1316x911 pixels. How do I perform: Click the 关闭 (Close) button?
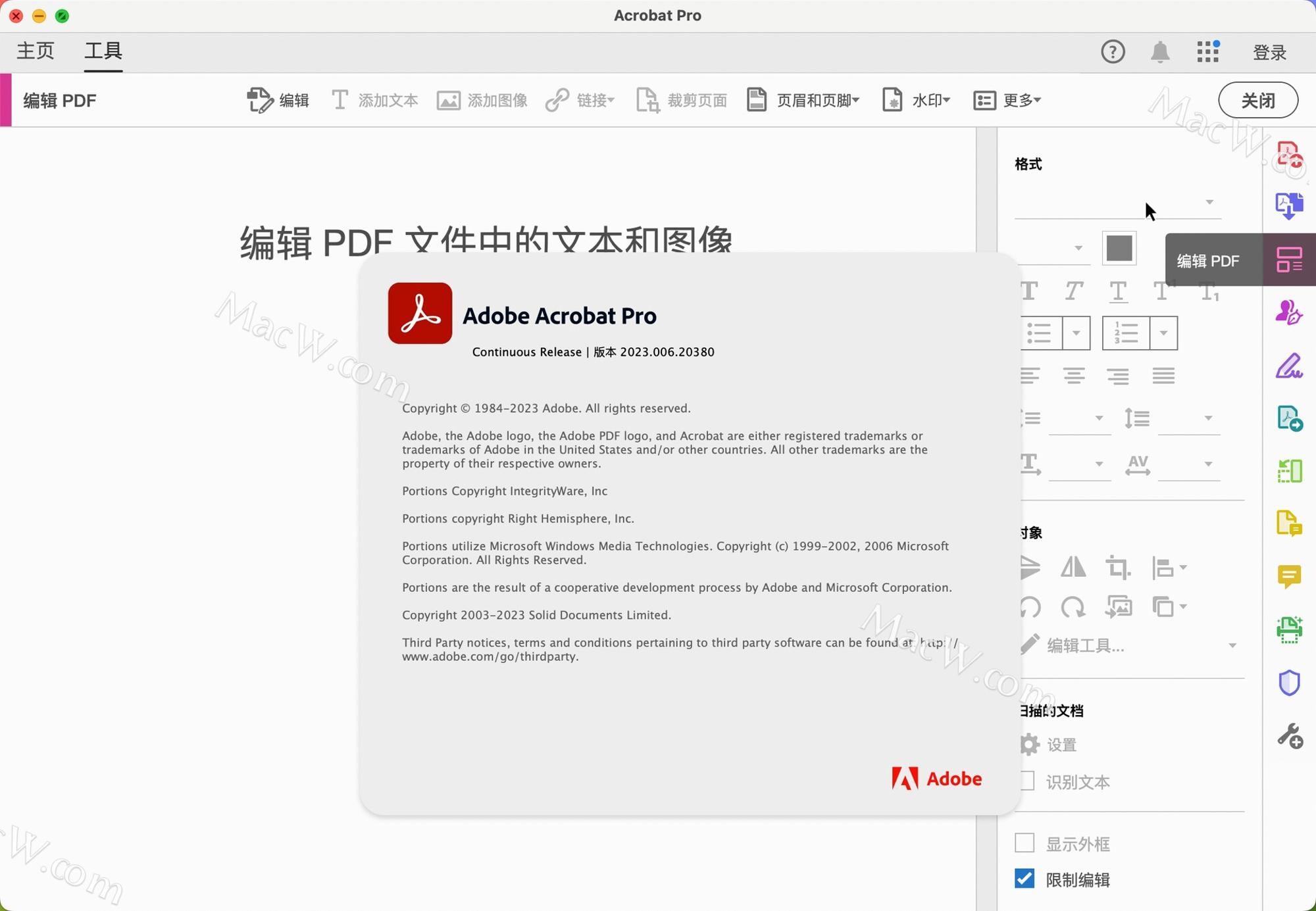tap(1257, 100)
